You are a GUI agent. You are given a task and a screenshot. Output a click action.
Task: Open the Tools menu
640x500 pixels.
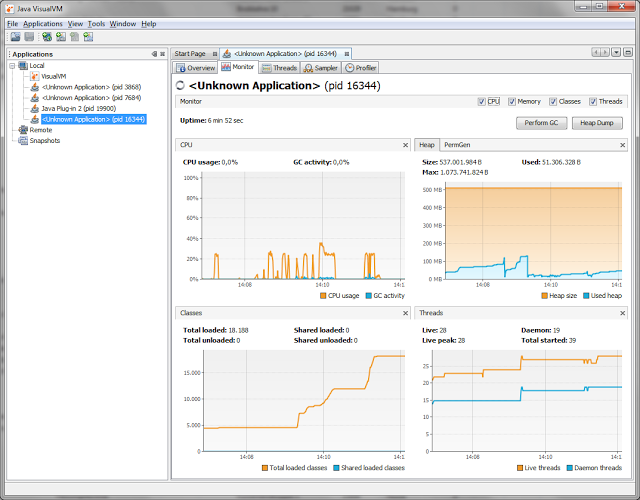(x=96, y=23)
